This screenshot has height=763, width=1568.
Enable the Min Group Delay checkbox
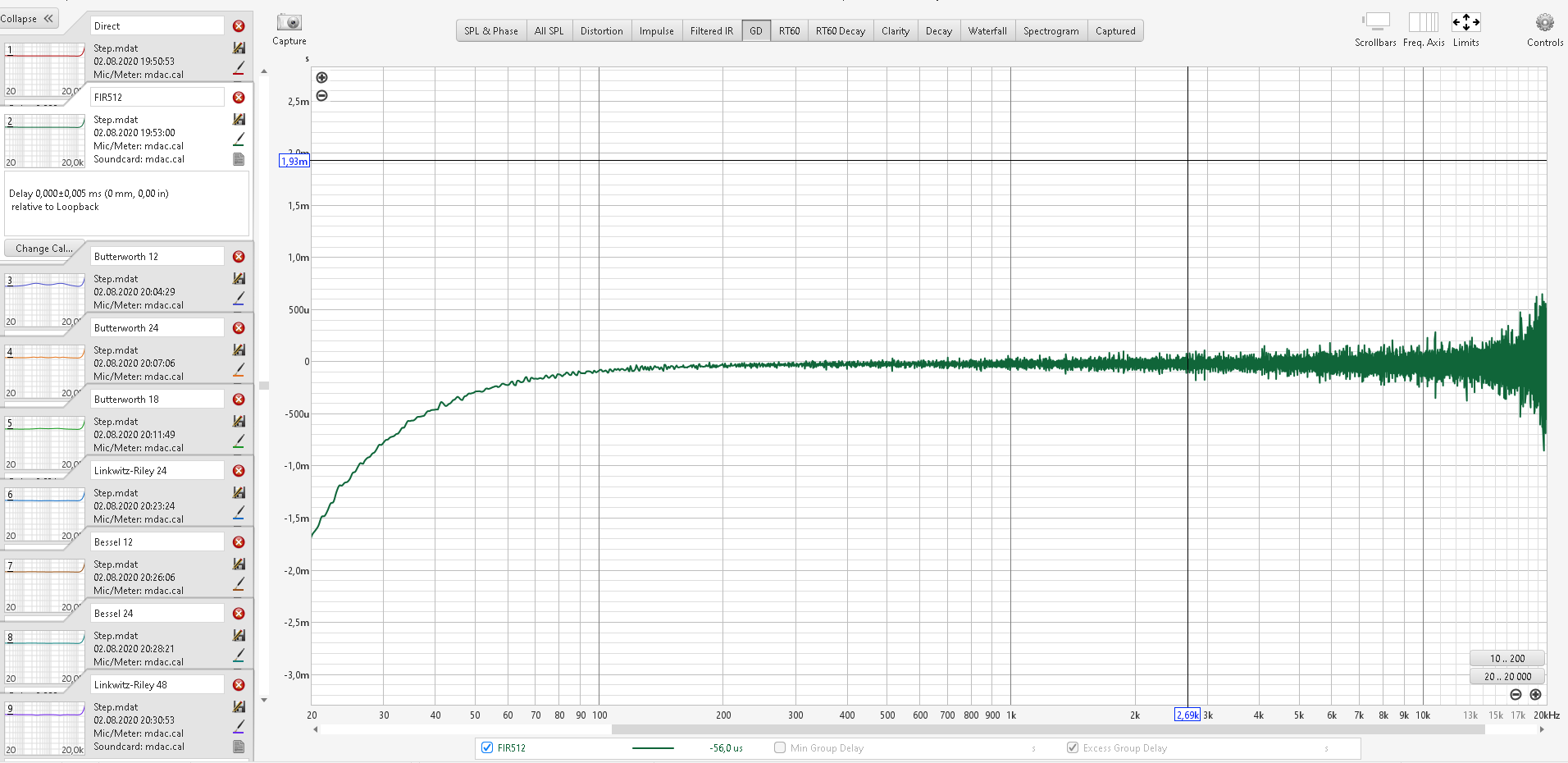[780, 747]
